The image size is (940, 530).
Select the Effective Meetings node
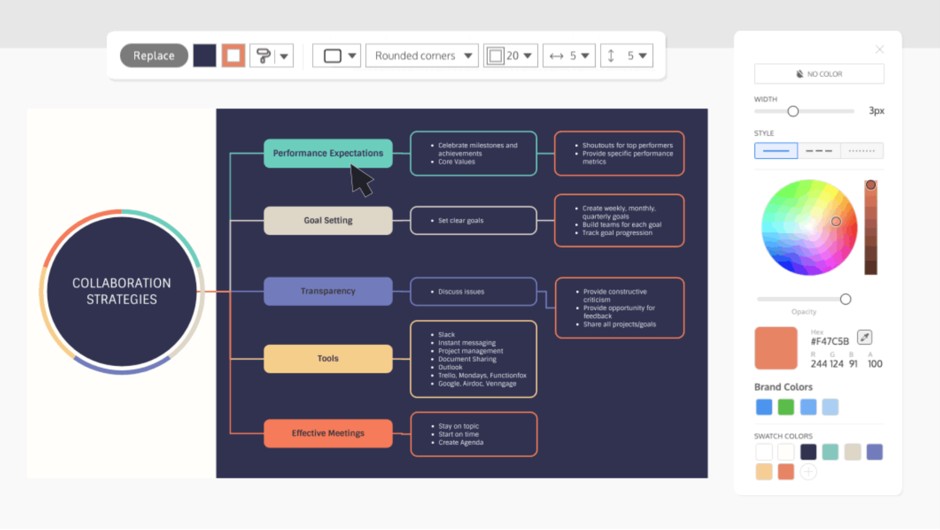click(328, 433)
